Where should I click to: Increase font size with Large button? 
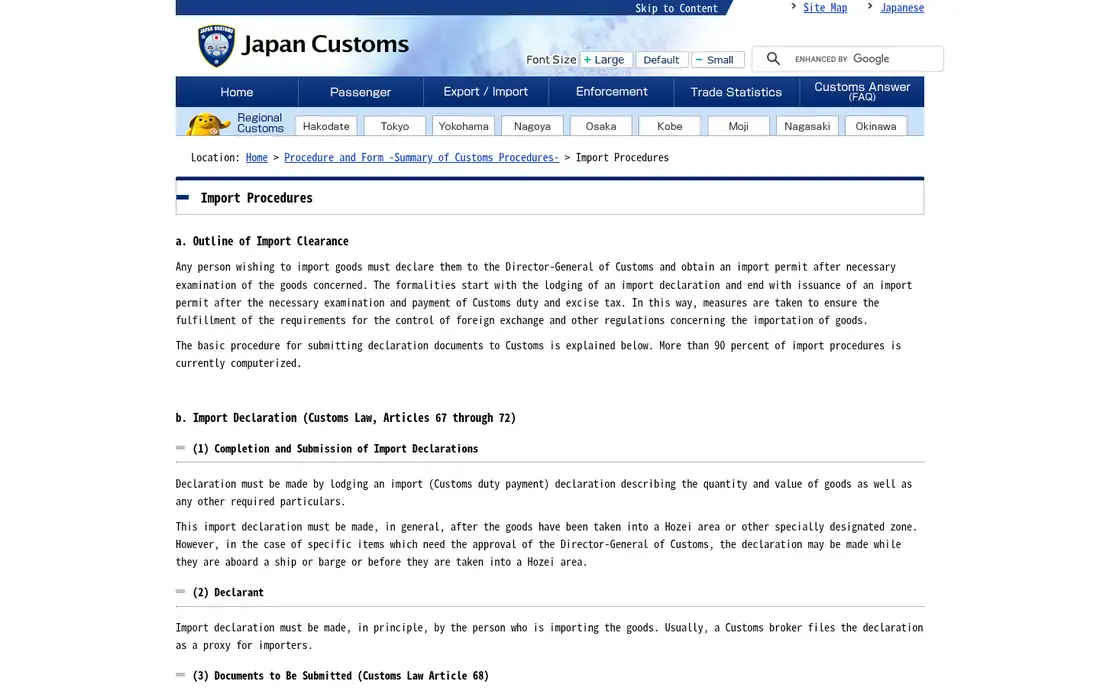click(606, 60)
